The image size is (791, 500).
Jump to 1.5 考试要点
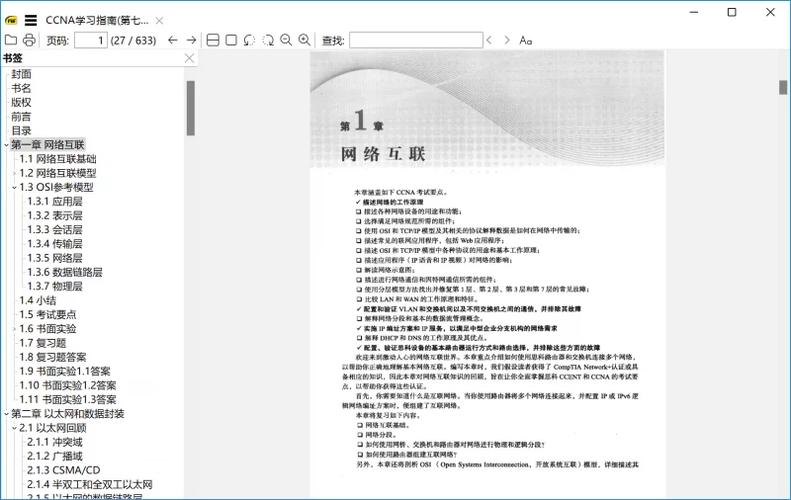[x=47, y=314]
